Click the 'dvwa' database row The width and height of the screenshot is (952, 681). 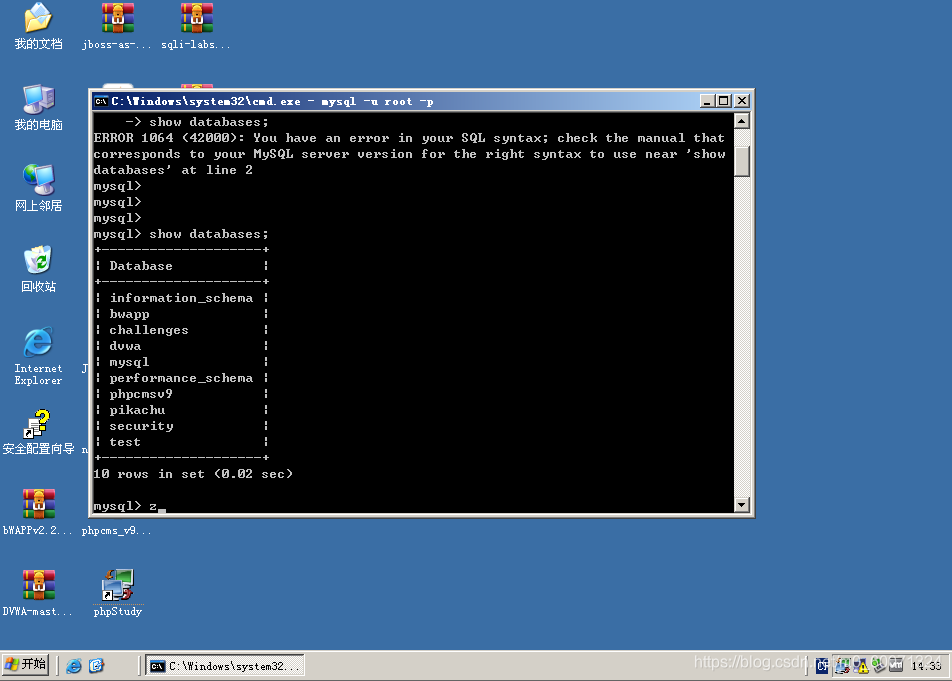(x=181, y=346)
